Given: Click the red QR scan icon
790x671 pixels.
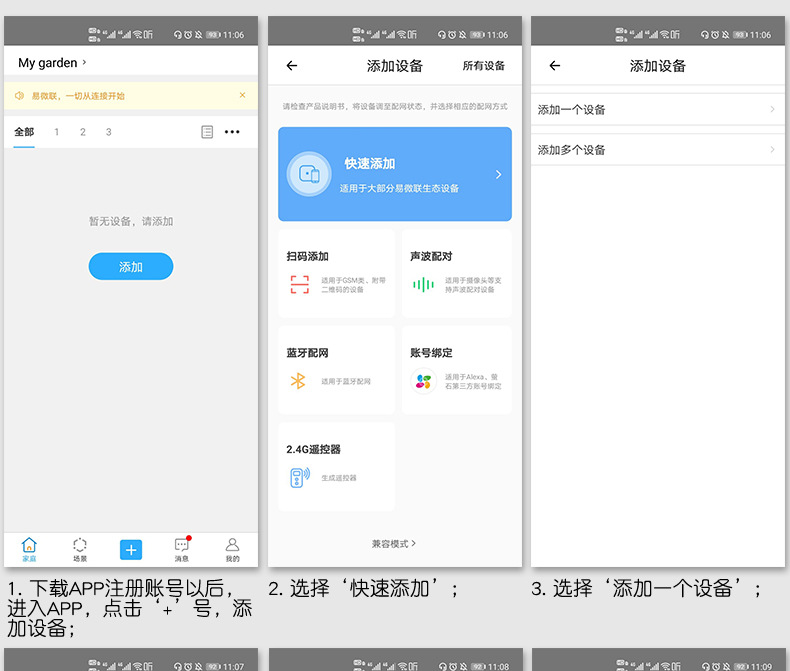Looking at the screenshot, I should 299,285.
